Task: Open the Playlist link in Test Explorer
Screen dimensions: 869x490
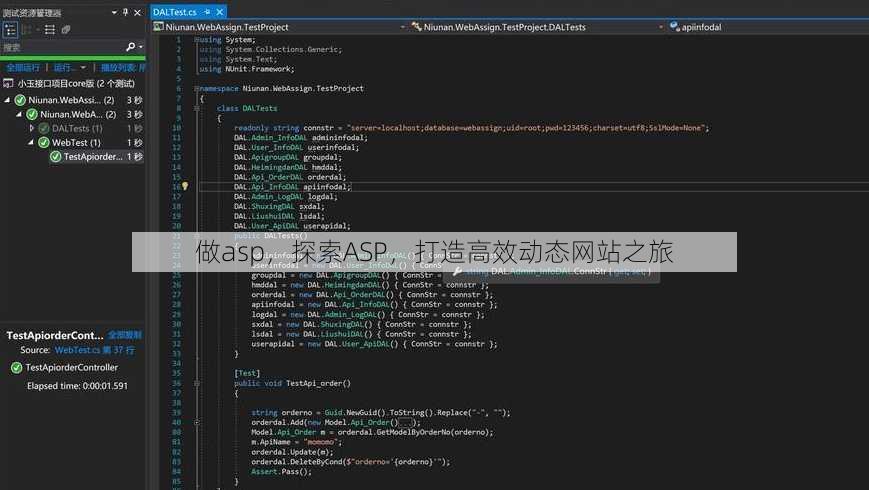Action: coord(122,68)
